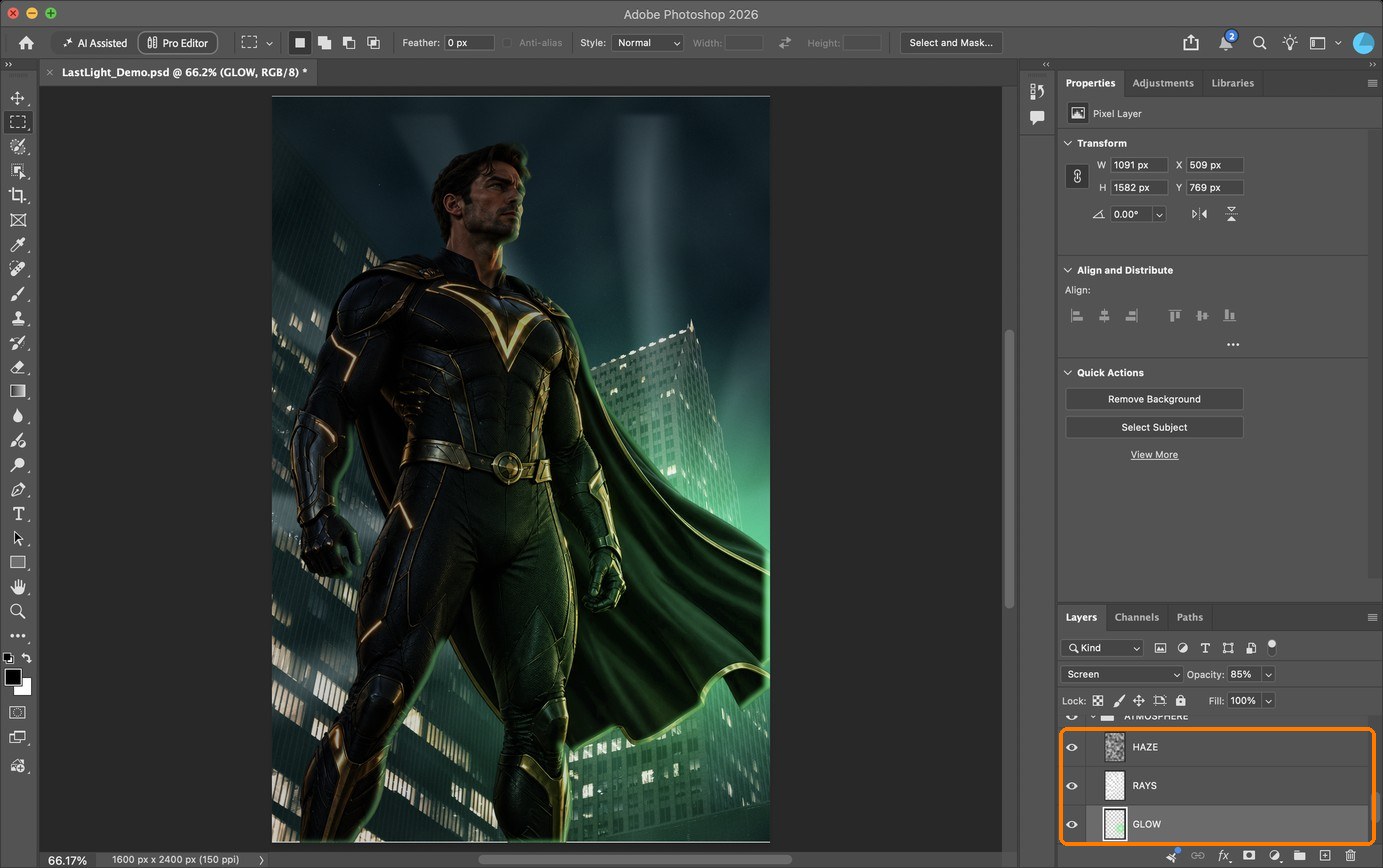Select the Frame tool
Viewport: 1383px width, 868px height.
point(18,220)
